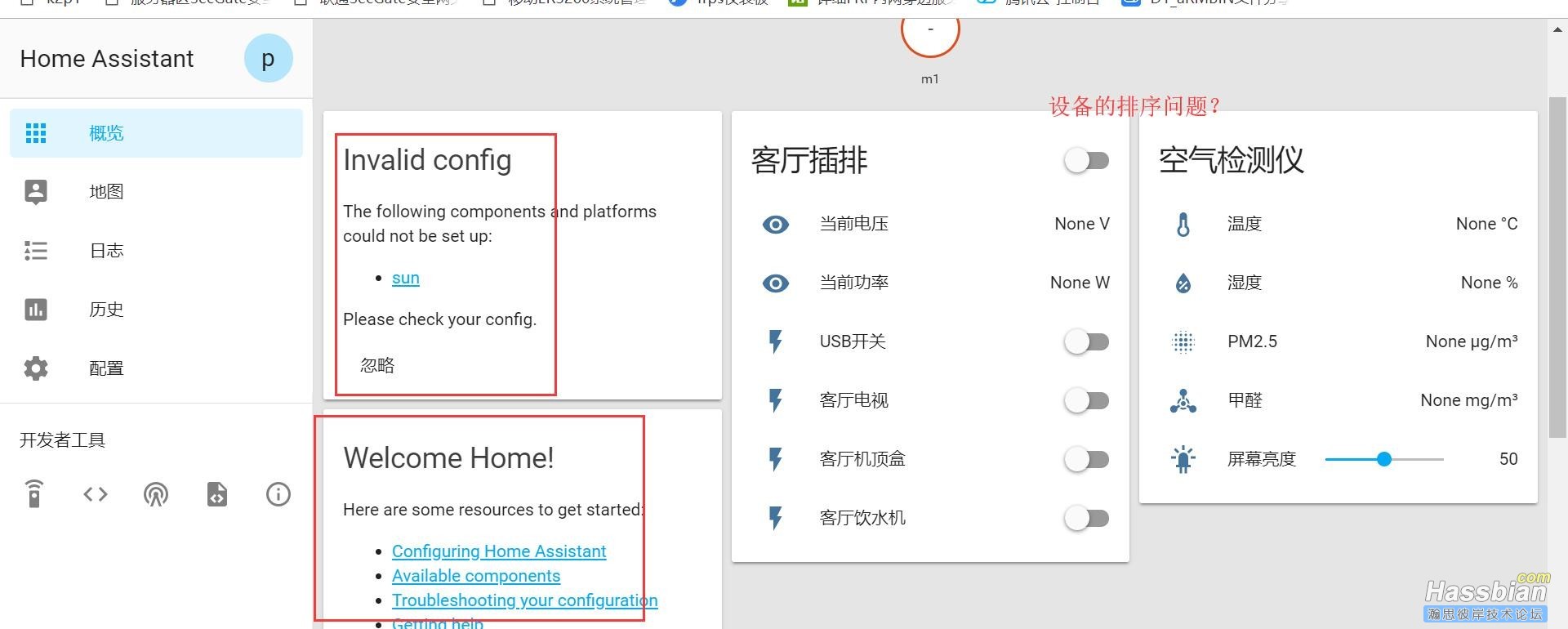Click the 屏幕亮度 brightness icon

1183,460
